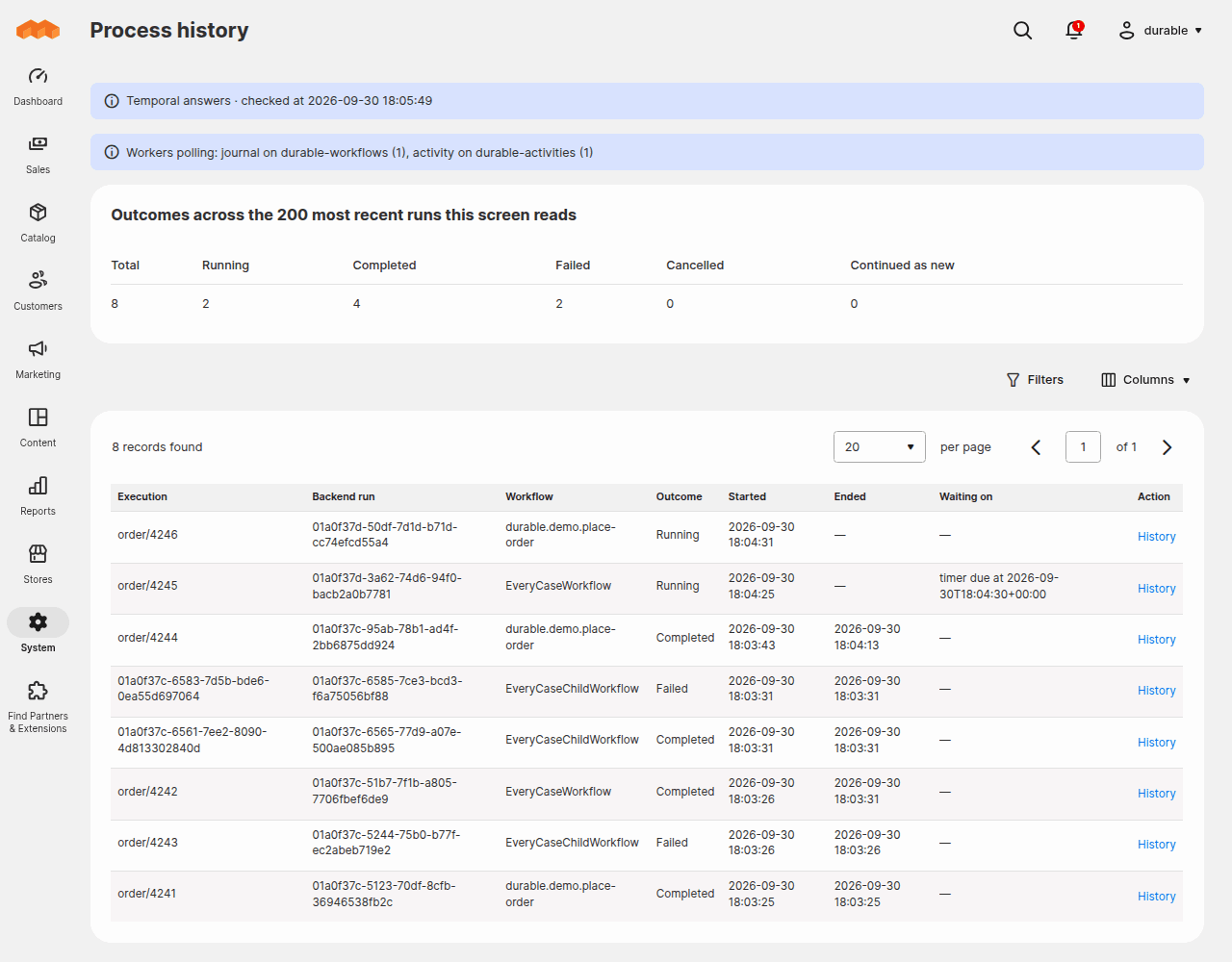Click the Continued as new summary header
The width and height of the screenshot is (1232, 962).
point(902,266)
